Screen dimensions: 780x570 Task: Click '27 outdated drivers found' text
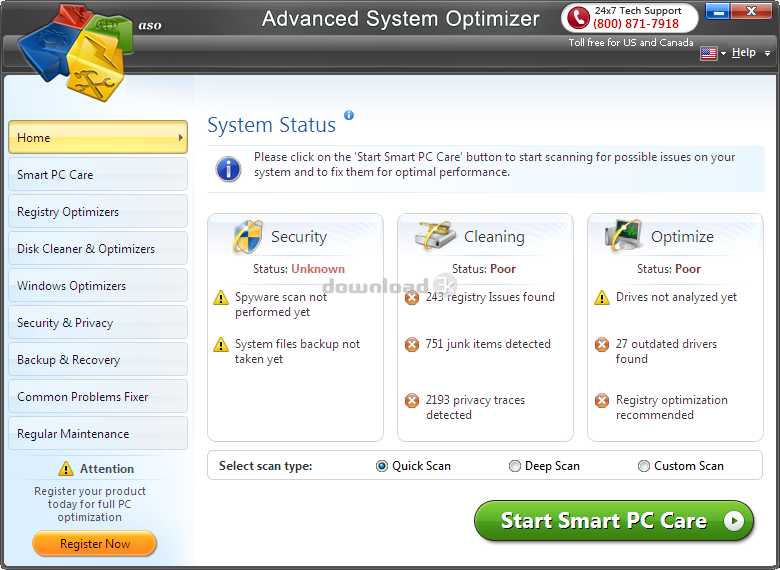666,351
